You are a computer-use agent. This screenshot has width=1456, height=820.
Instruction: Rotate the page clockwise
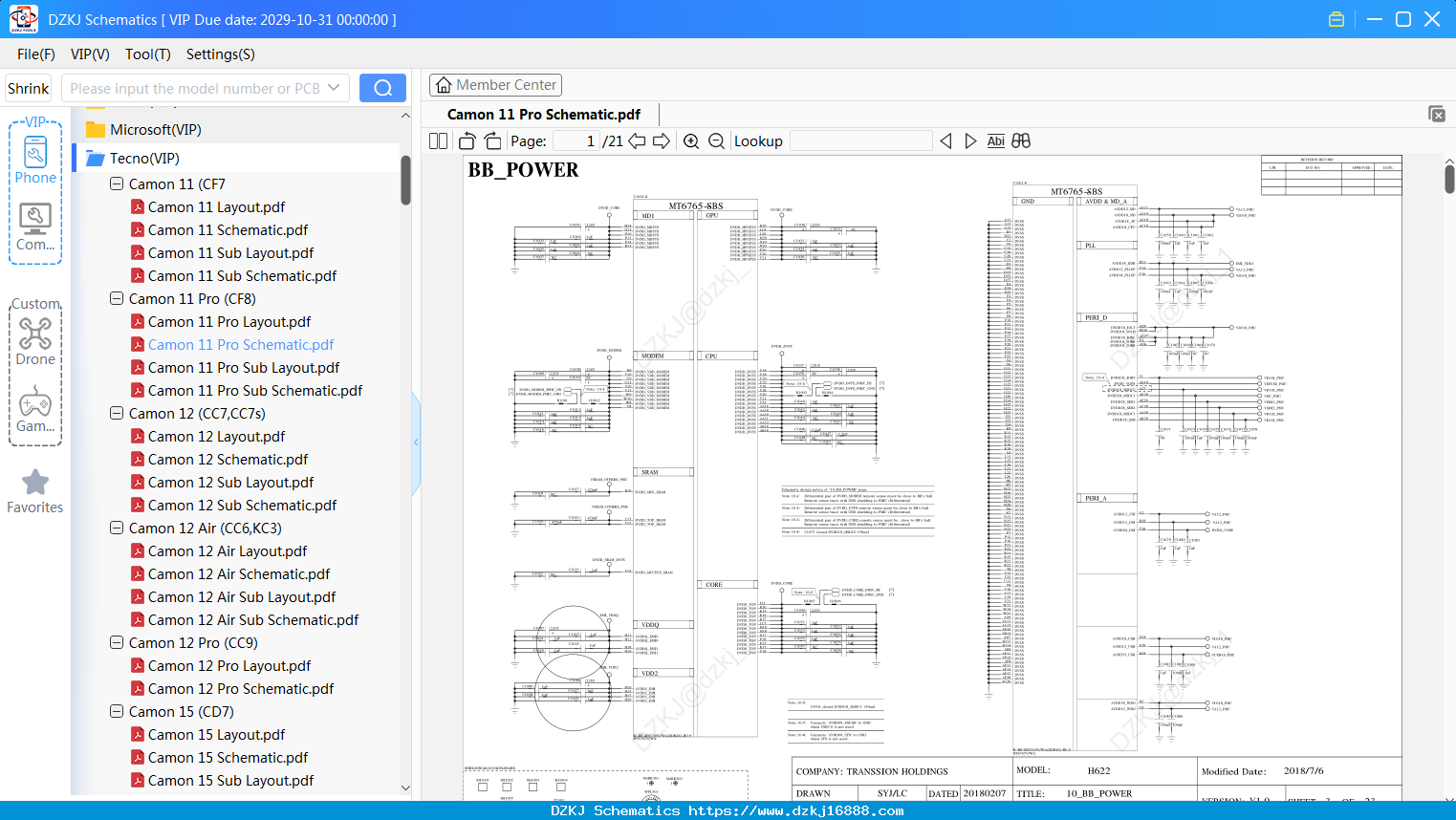[x=492, y=140]
